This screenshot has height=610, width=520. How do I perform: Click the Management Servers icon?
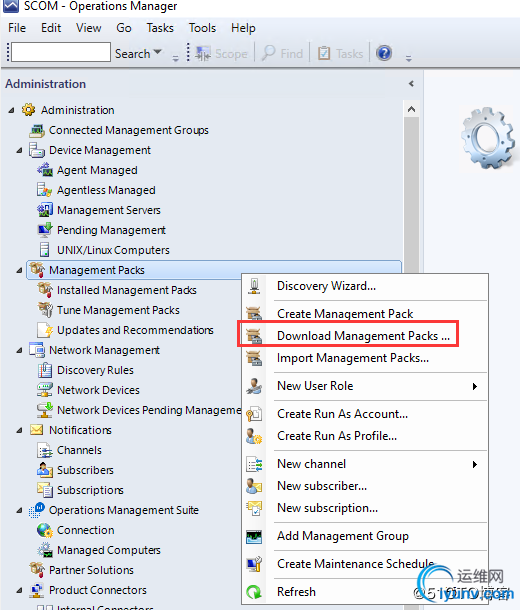click(x=45, y=210)
